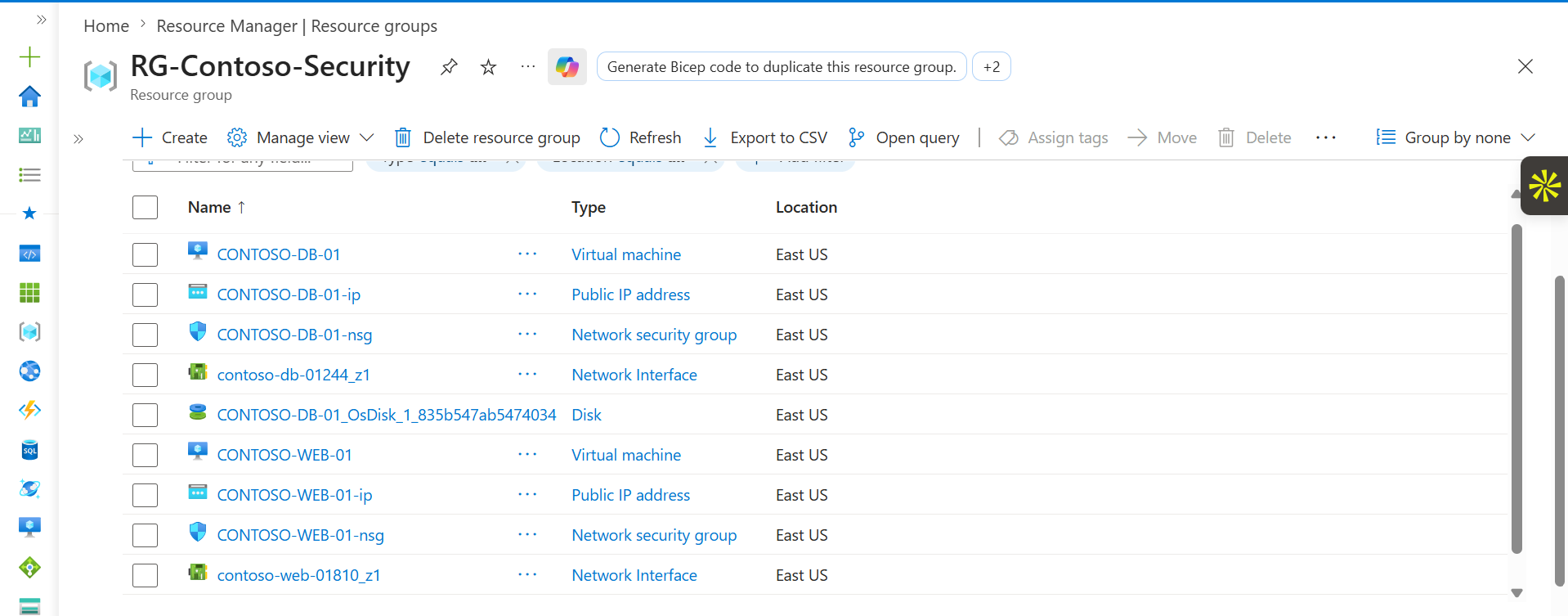Open the CONTOSO-WEB-01 resource link
1568x616 pixels.
284,455
